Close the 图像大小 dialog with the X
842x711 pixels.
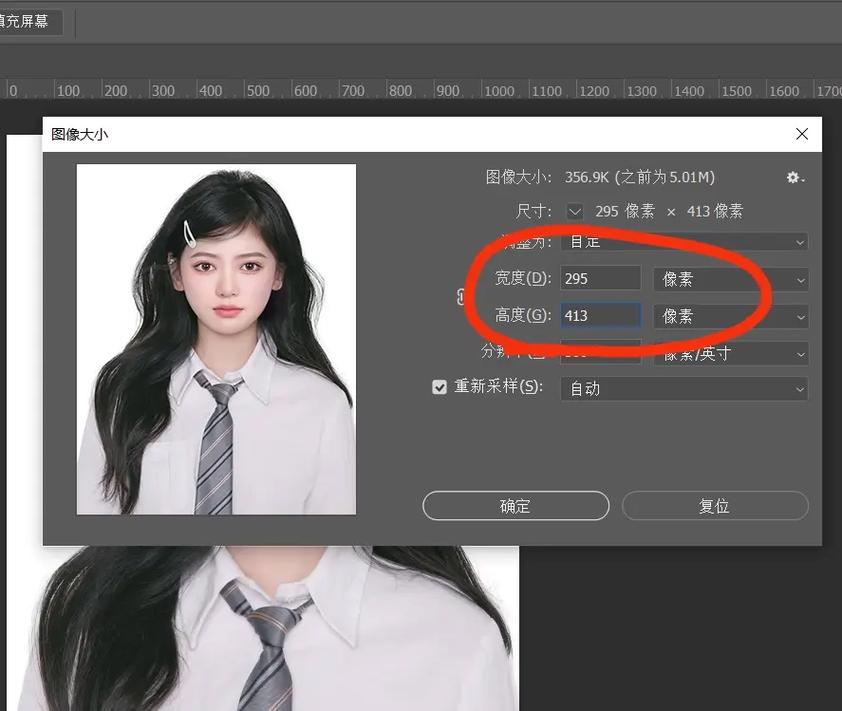pyautogui.click(x=801, y=133)
